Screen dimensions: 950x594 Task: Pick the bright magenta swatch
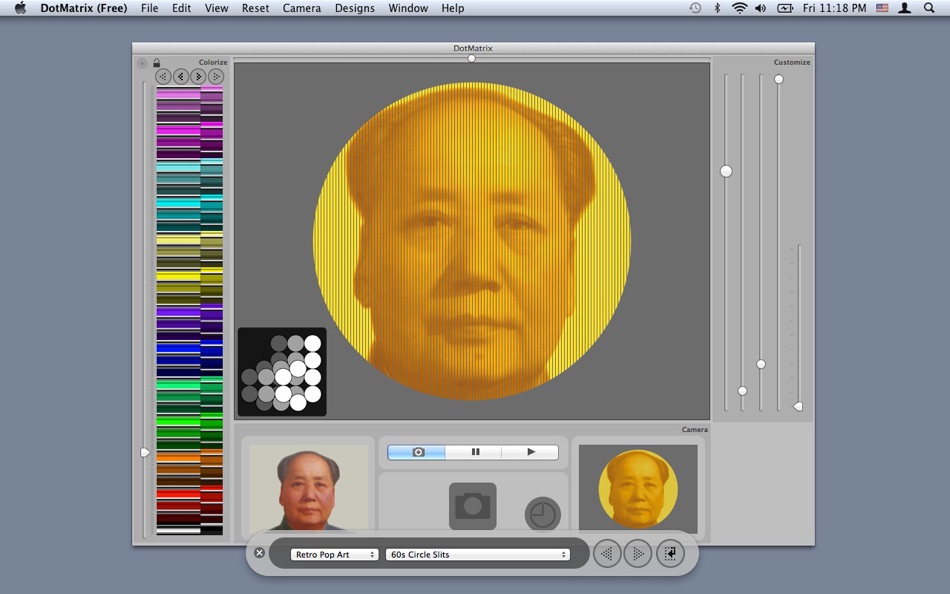(178, 130)
